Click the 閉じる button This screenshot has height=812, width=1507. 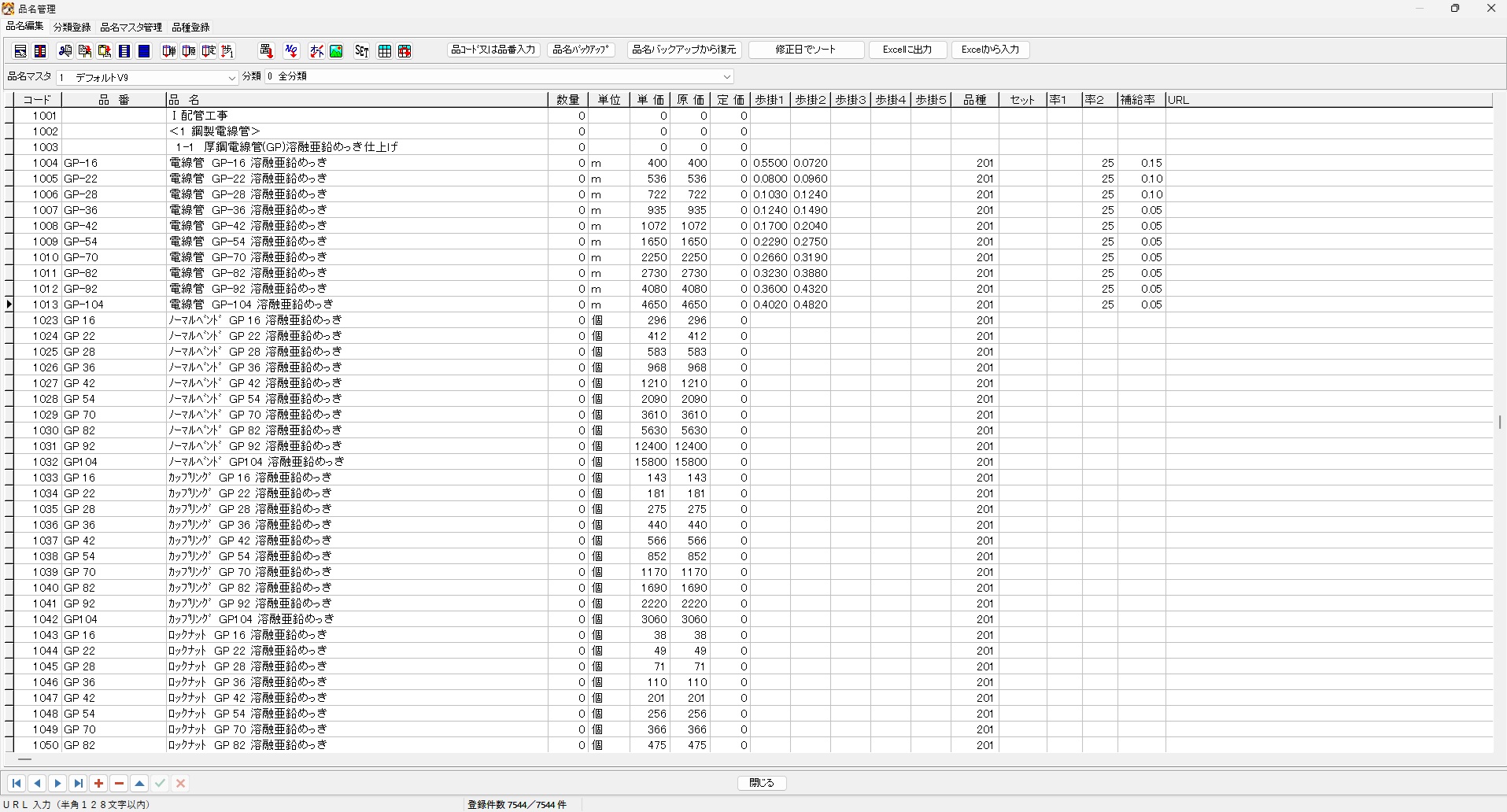coord(762,783)
